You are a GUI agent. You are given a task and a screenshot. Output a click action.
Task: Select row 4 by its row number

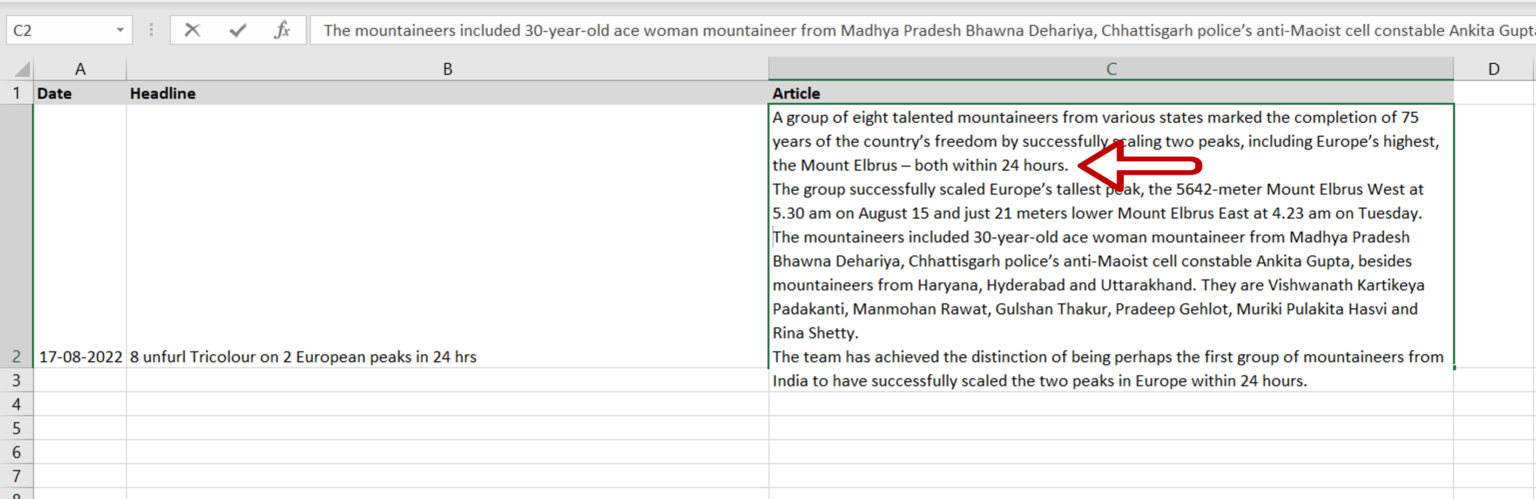click(x=16, y=404)
